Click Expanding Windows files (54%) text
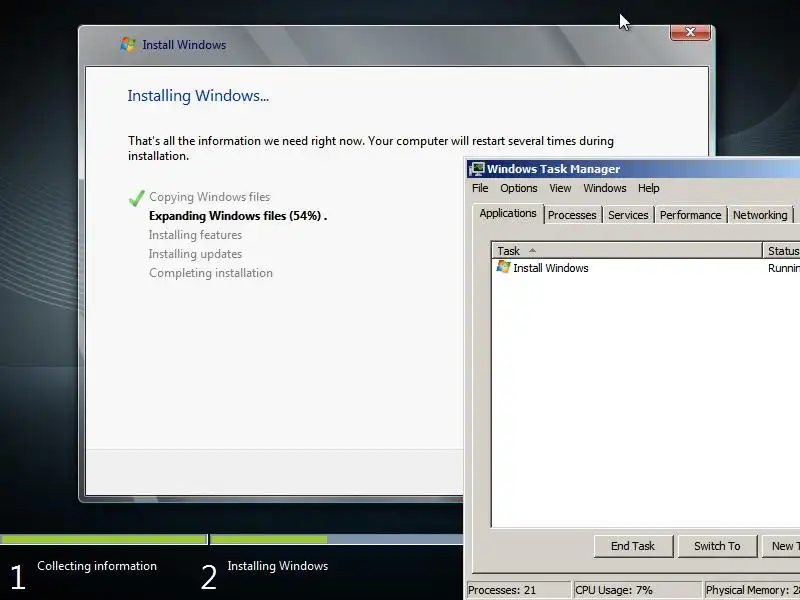This screenshot has height=600, width=800. 238,216
